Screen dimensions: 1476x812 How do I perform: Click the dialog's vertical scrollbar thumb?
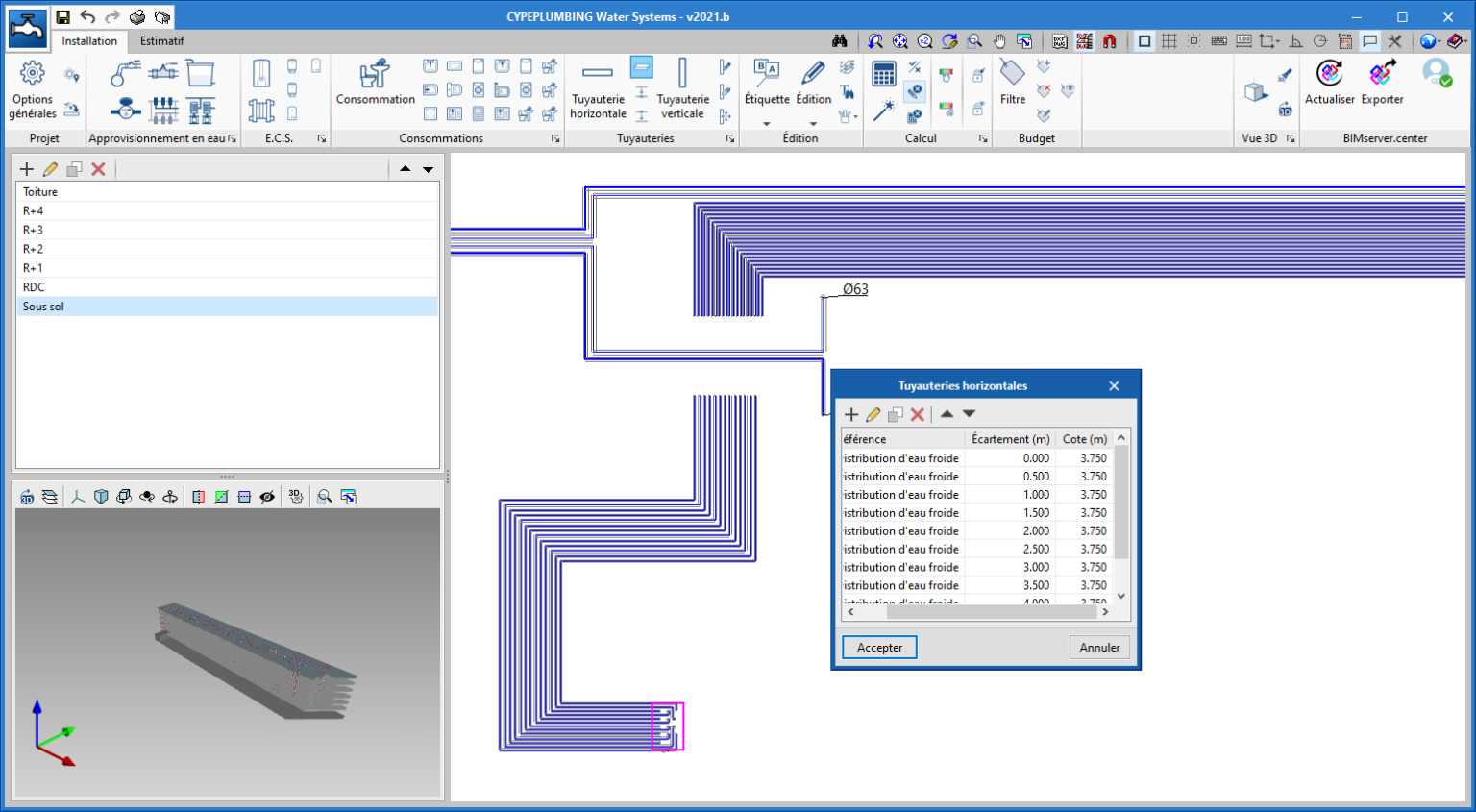[x=1120, y=502]
